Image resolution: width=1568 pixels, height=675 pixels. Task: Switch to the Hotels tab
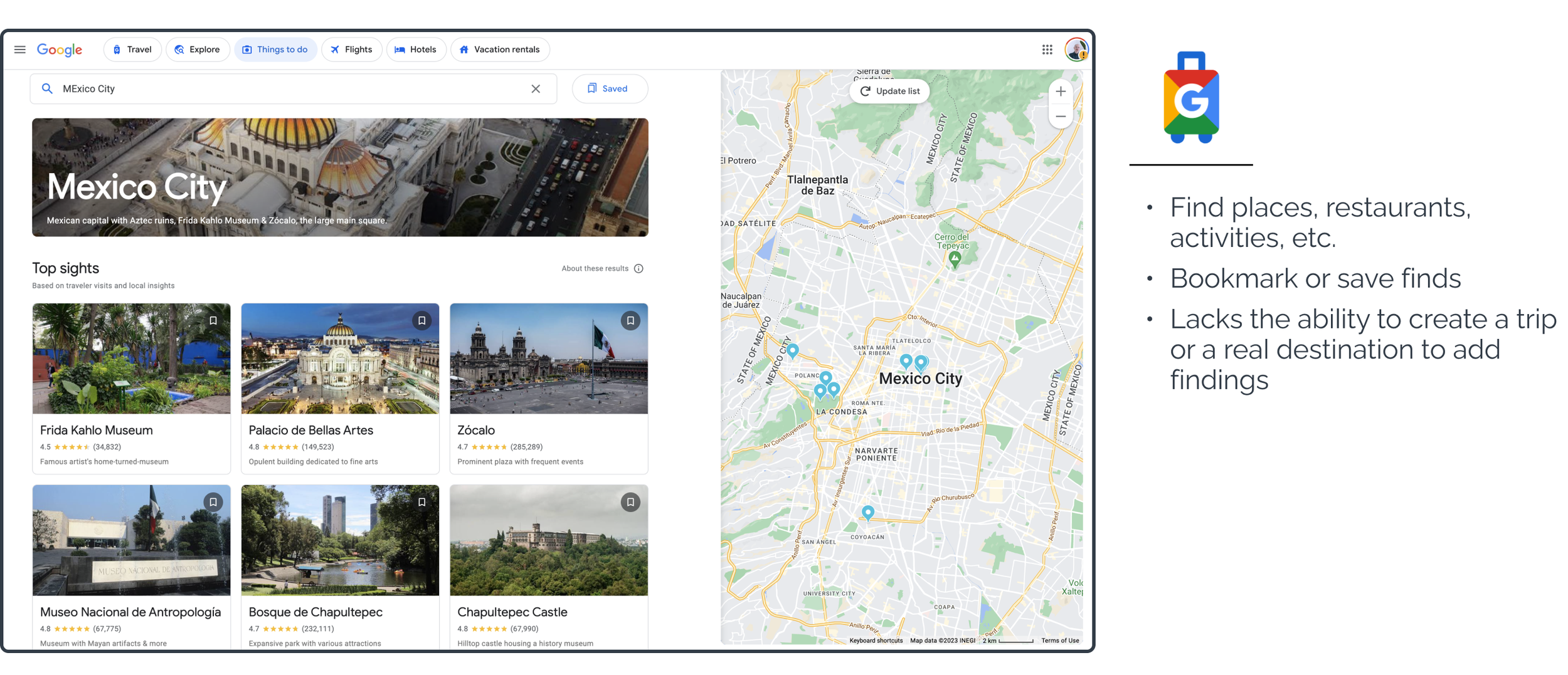click(x=416, y=50)
